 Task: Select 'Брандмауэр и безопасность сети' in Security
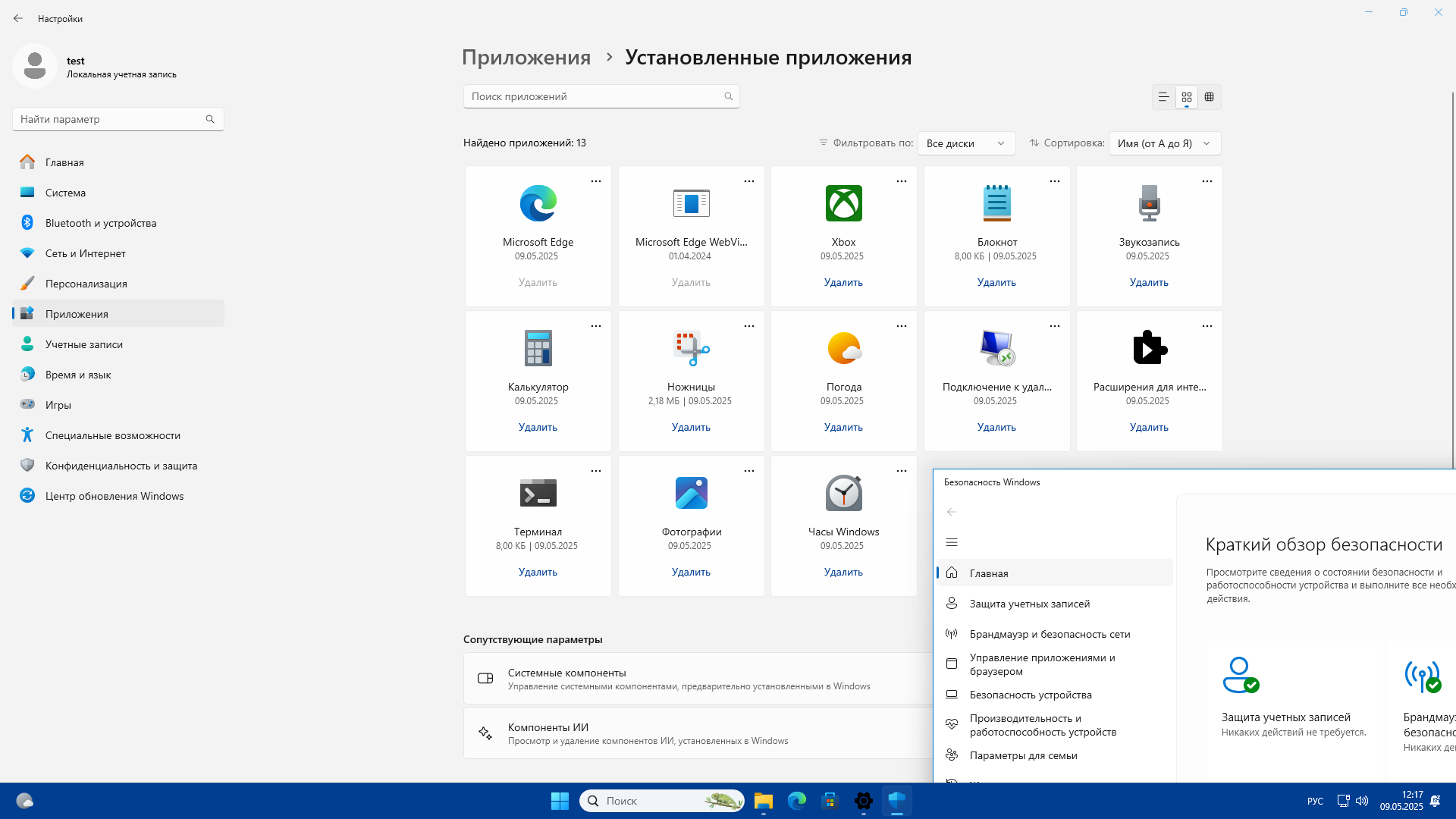[x=1050, y=634]
